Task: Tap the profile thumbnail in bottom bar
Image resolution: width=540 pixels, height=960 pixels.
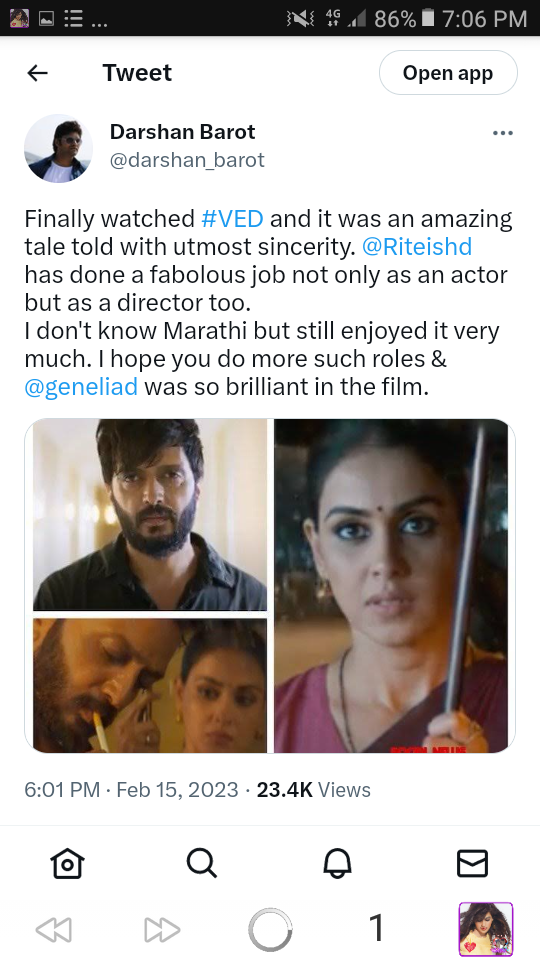Action: [486, 929]
